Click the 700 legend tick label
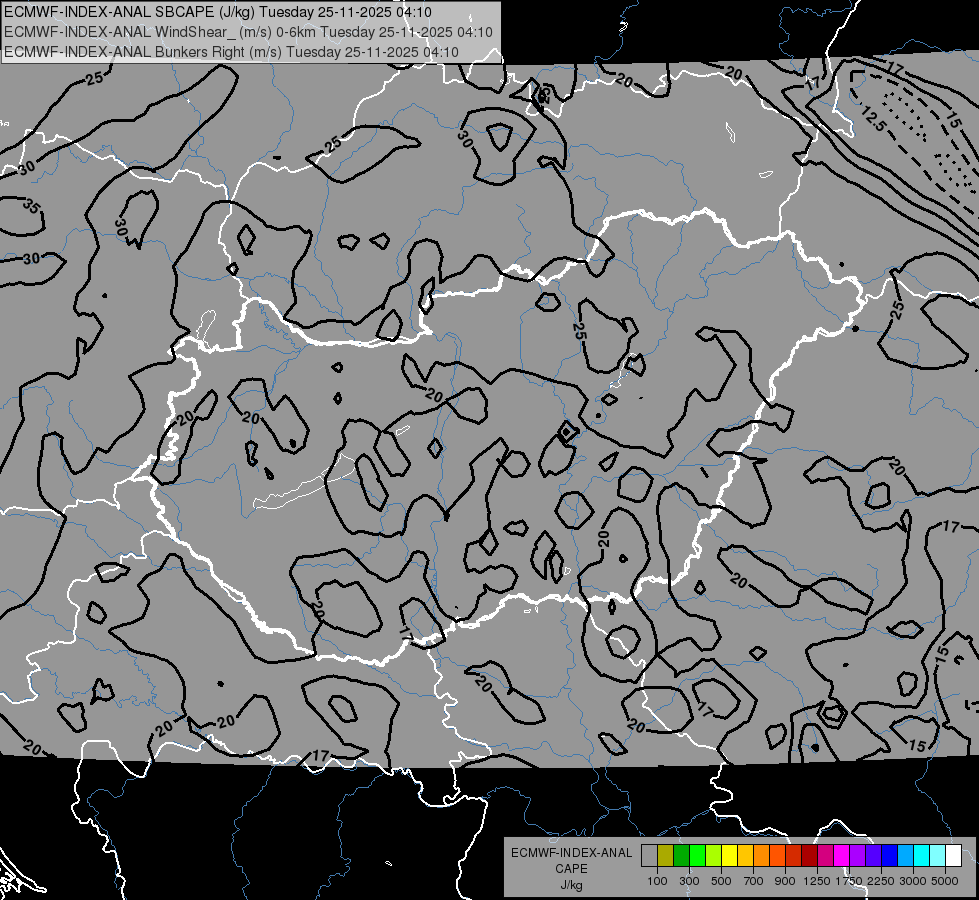Viewport: 979px width, 900px height. point(754,881)
